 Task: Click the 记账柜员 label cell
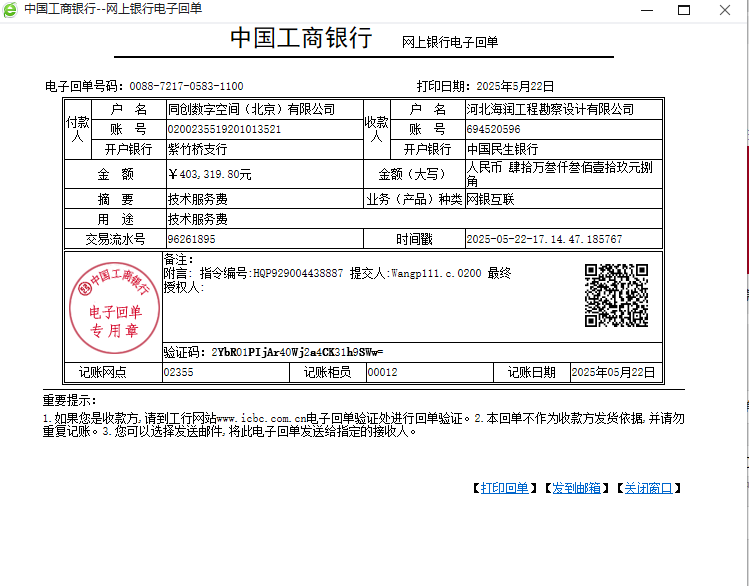click(x=328, y=372)
